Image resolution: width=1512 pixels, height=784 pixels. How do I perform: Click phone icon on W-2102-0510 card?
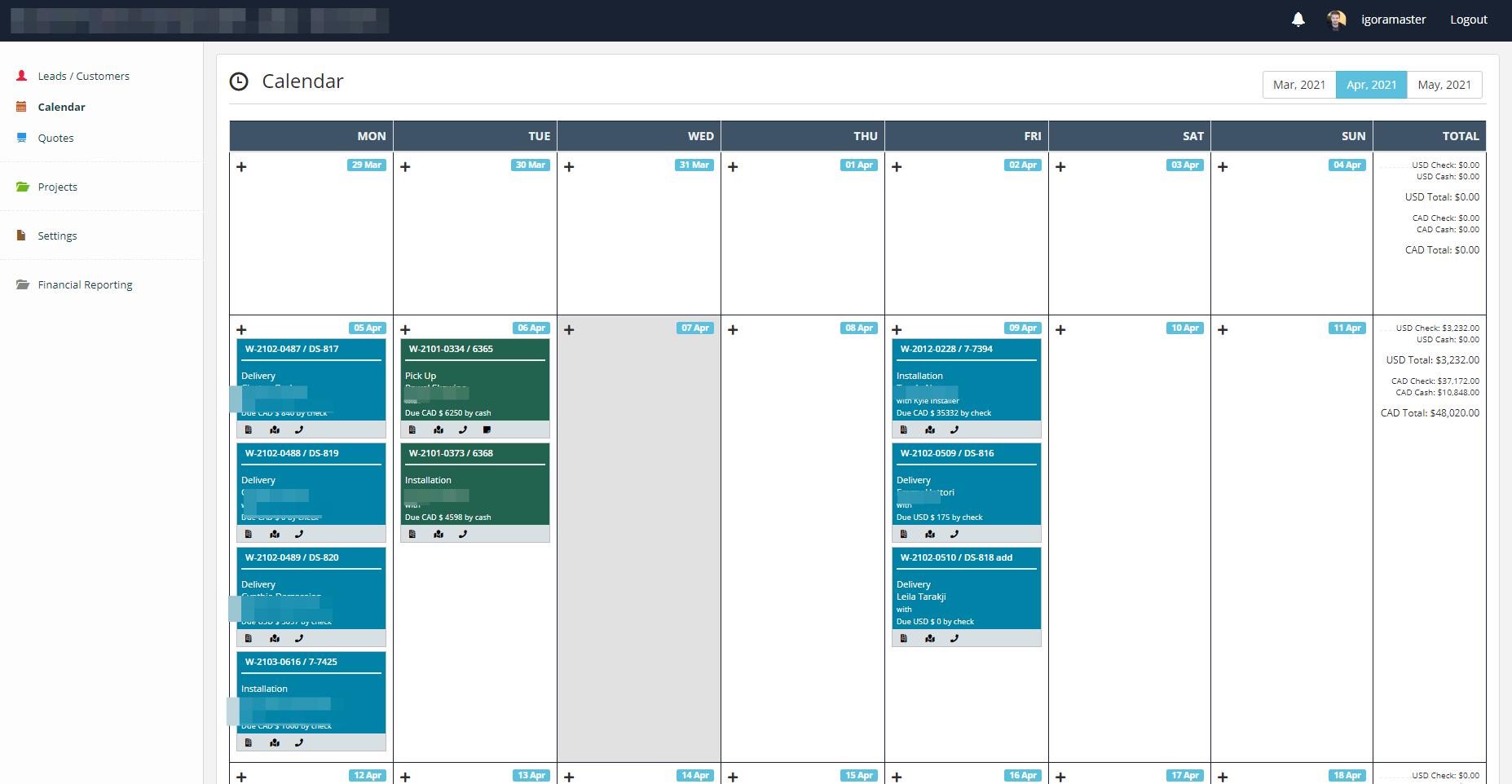point(954,638)
